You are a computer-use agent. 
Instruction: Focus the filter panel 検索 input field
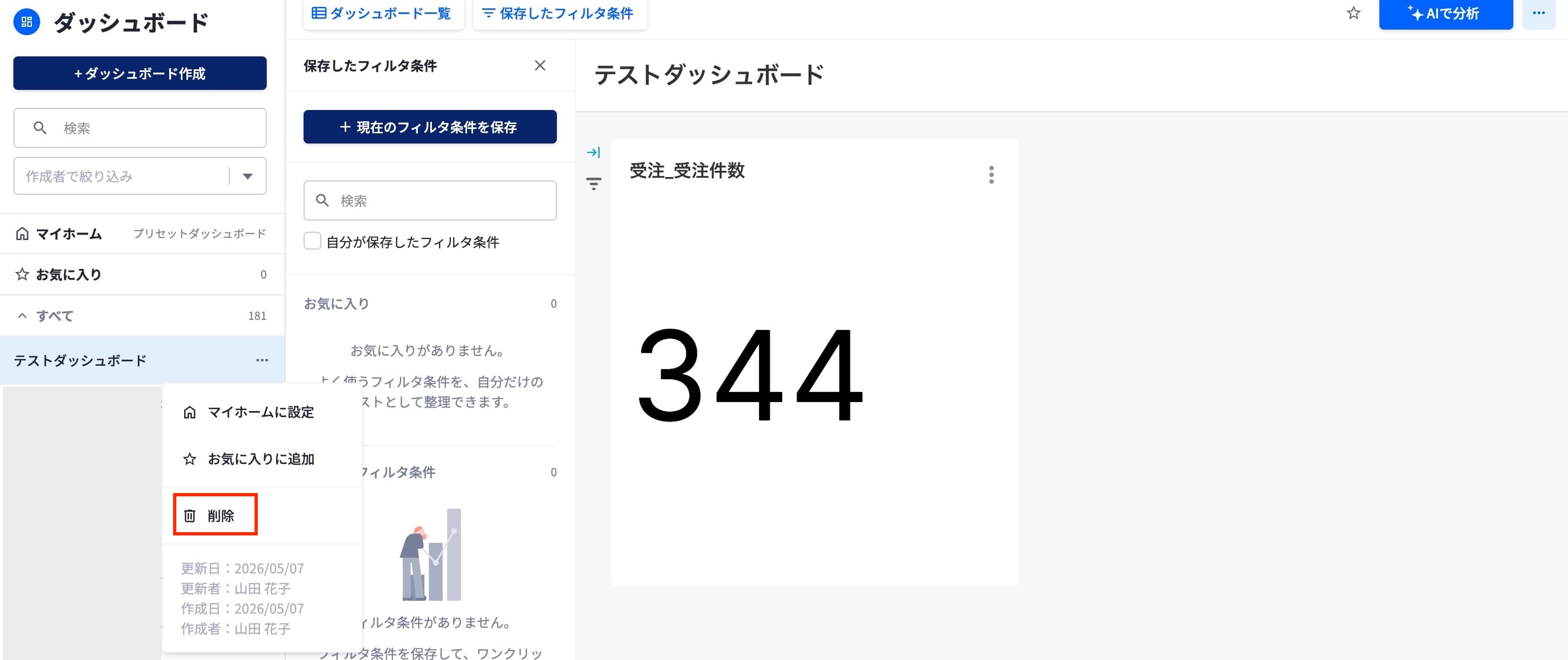click(430, 200)
